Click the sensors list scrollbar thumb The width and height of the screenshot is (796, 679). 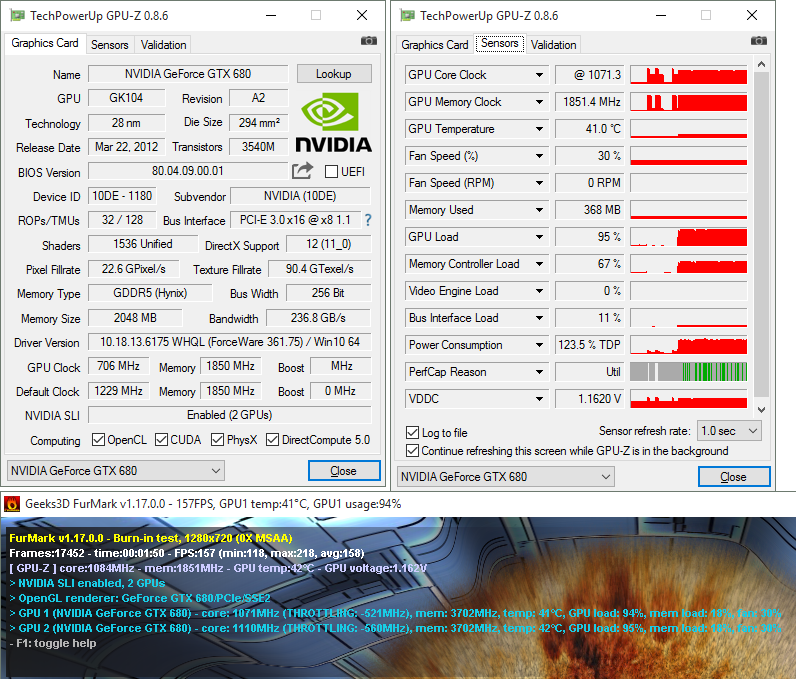761,234
